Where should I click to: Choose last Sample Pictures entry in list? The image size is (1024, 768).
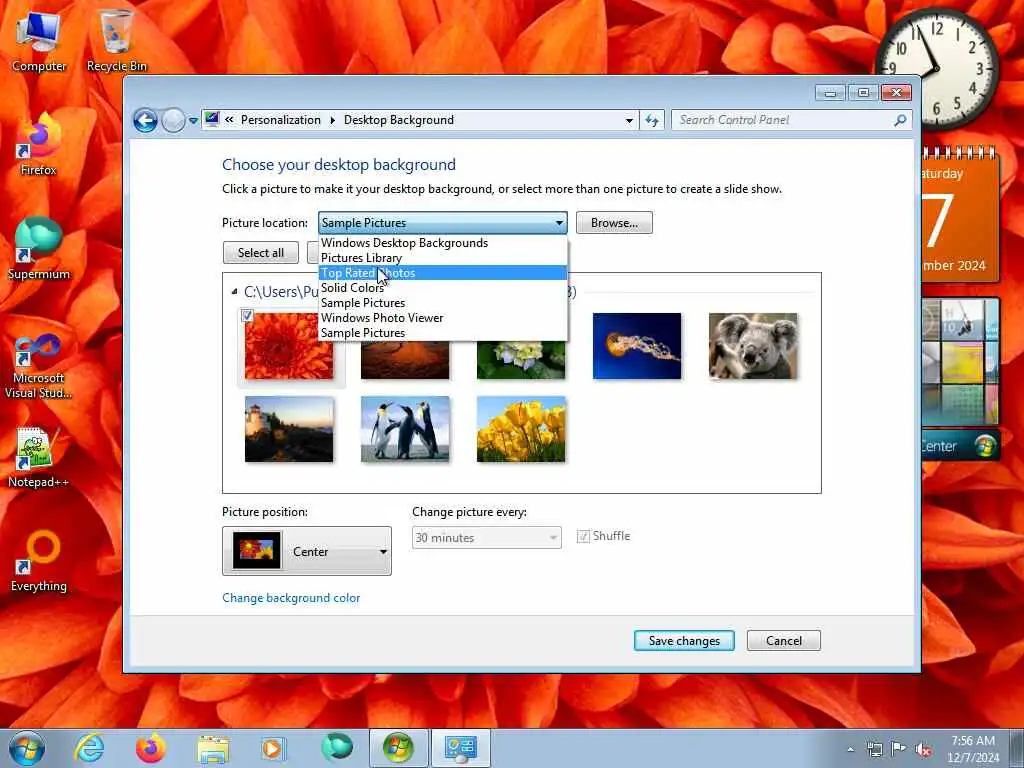click(x=443, y=333)
